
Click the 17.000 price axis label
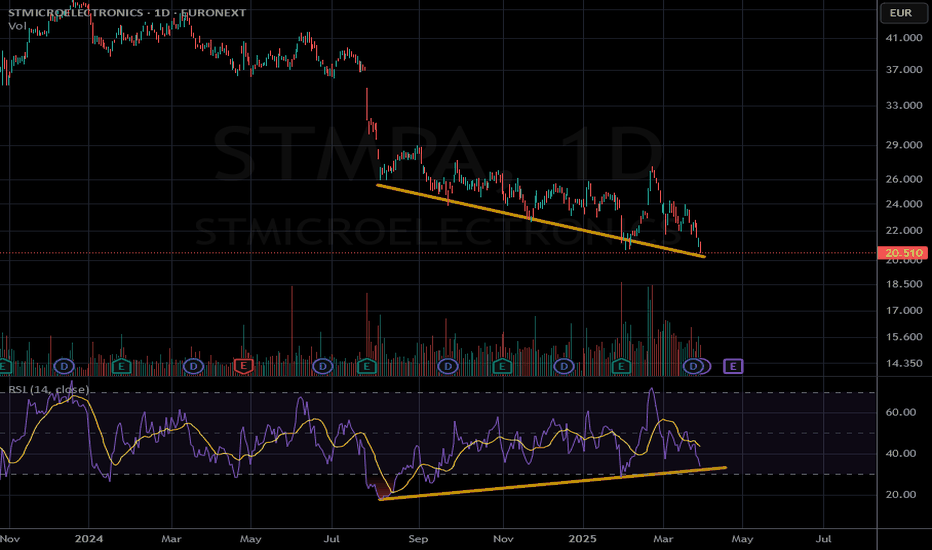tap(903, 310)
